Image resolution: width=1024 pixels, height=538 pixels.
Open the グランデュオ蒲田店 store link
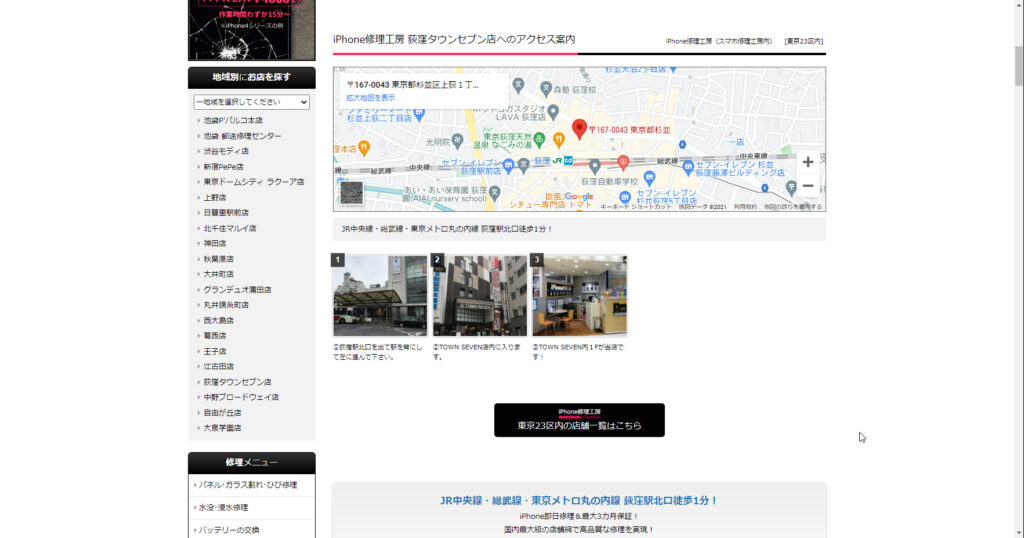237,290
